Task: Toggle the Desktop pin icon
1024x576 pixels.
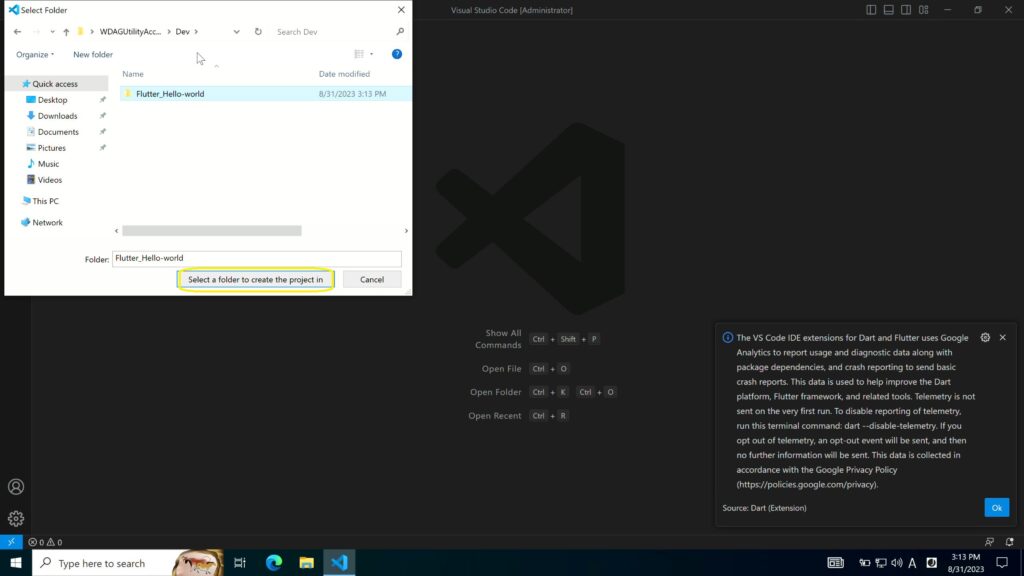Action: click(103, 100)
